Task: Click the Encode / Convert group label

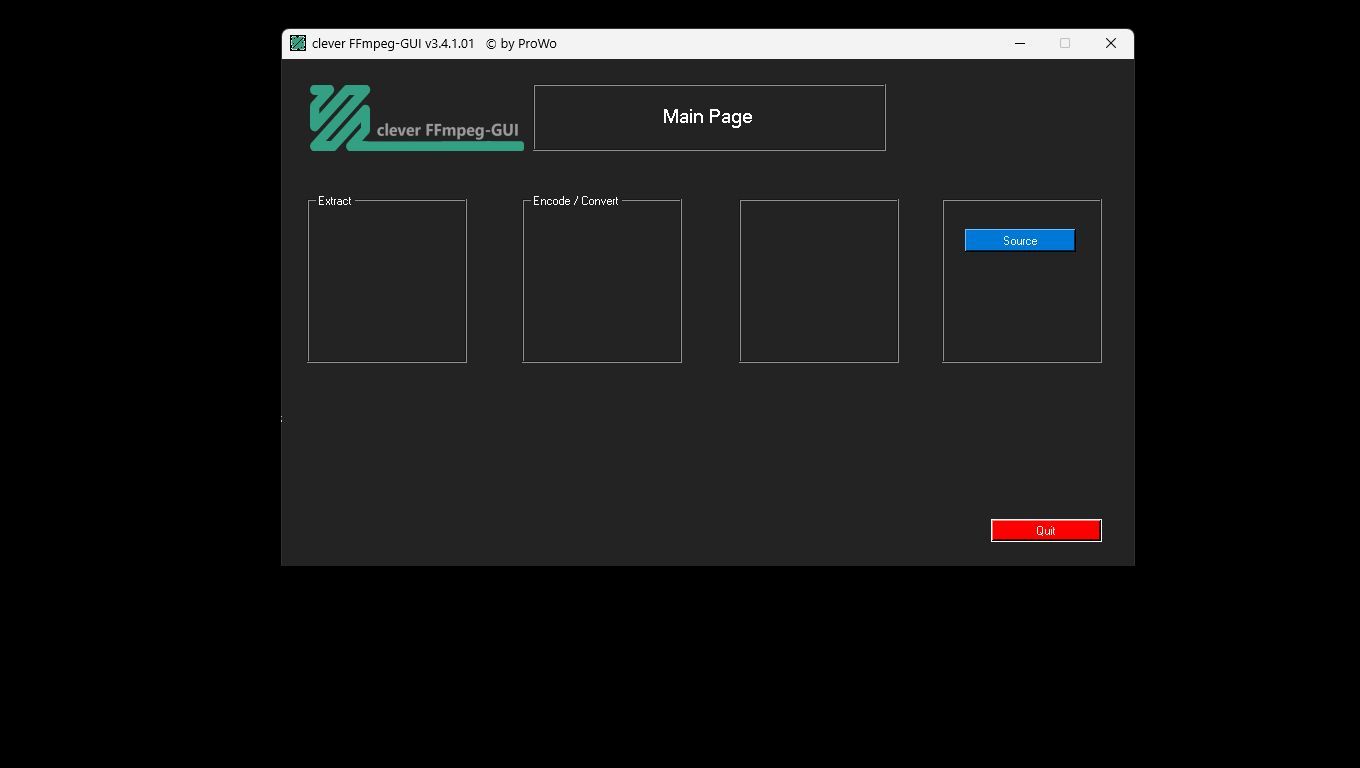Action: click(576, 201)
